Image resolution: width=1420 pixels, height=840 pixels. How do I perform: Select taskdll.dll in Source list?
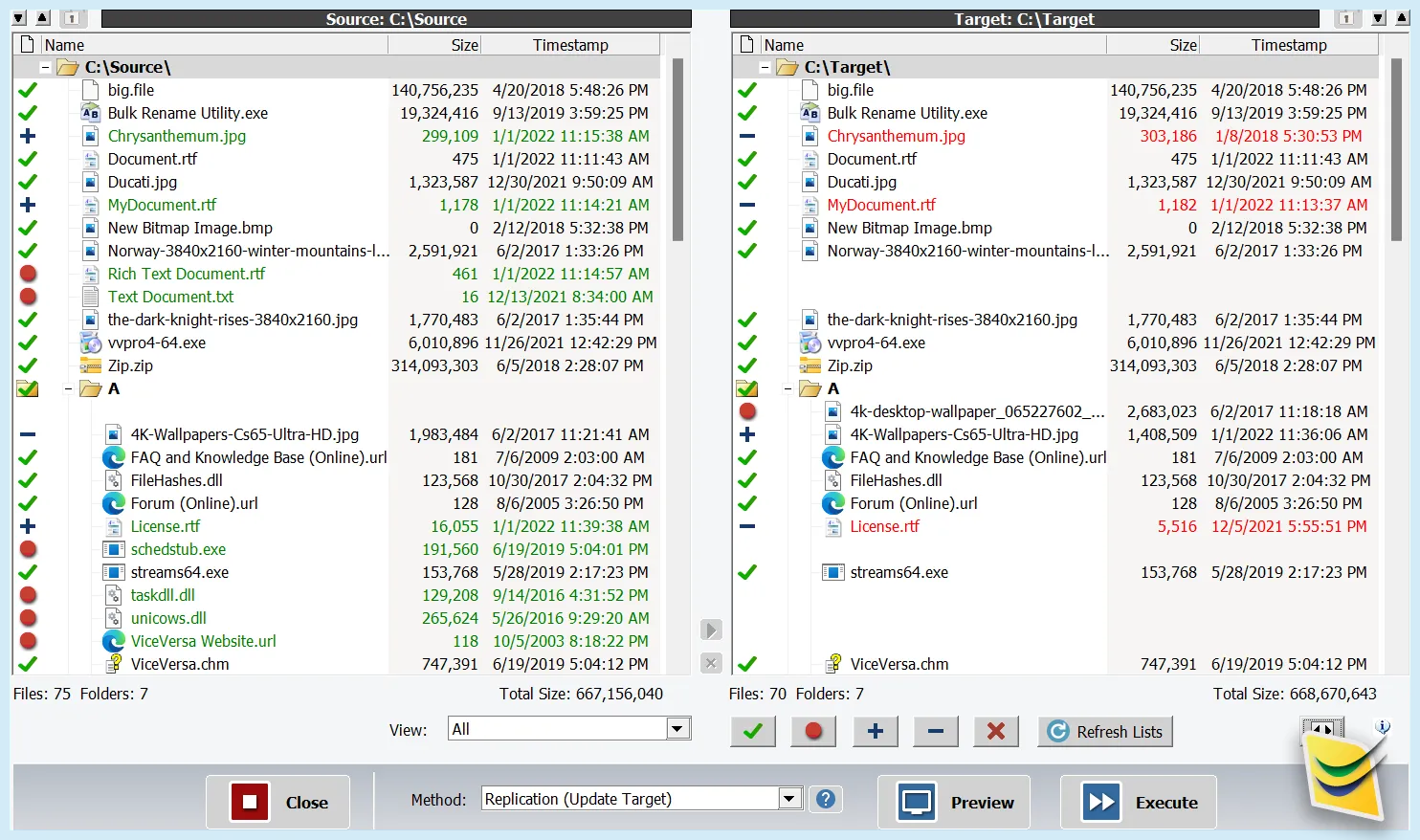(x=163, y=595)
